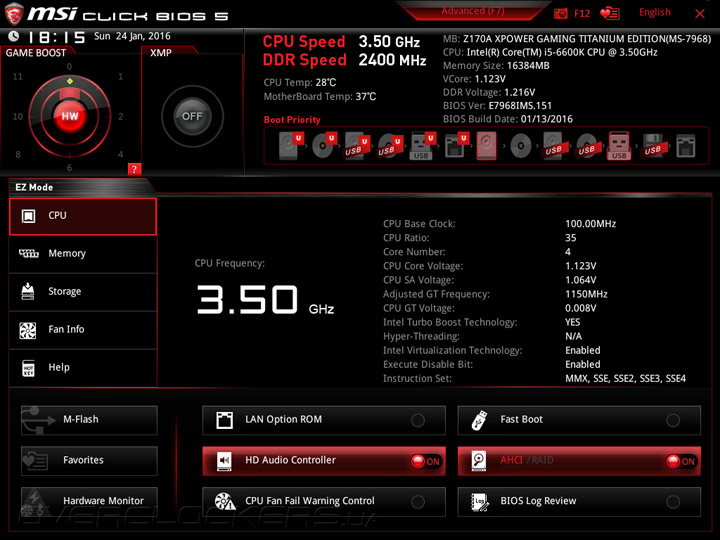Select the UEFI USB hard disk boot device

pos(357,146)
